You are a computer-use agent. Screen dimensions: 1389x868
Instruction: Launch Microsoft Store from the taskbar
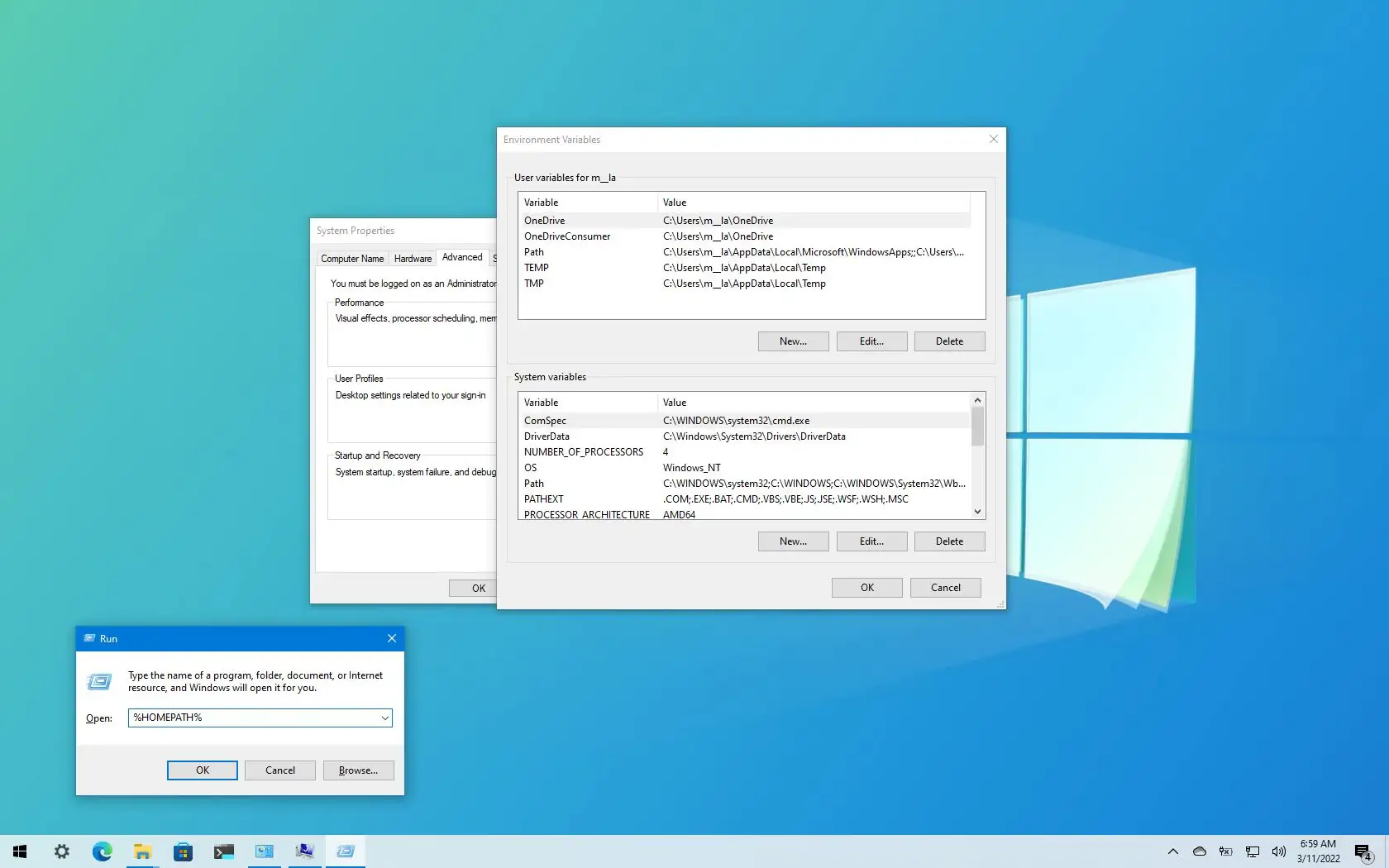coord(183,851)
